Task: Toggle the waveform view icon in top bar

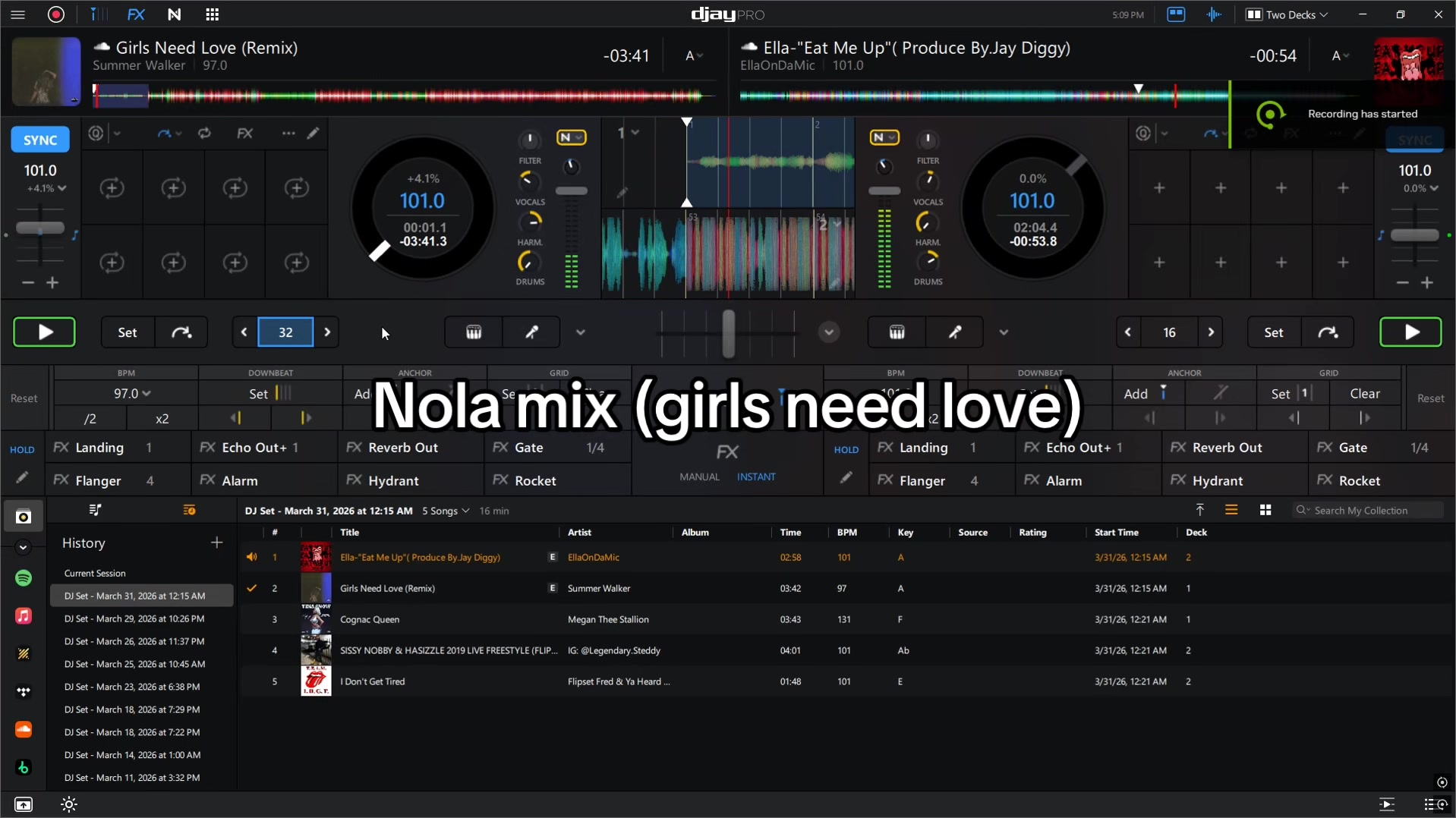Action: [x=1214, y=14]
